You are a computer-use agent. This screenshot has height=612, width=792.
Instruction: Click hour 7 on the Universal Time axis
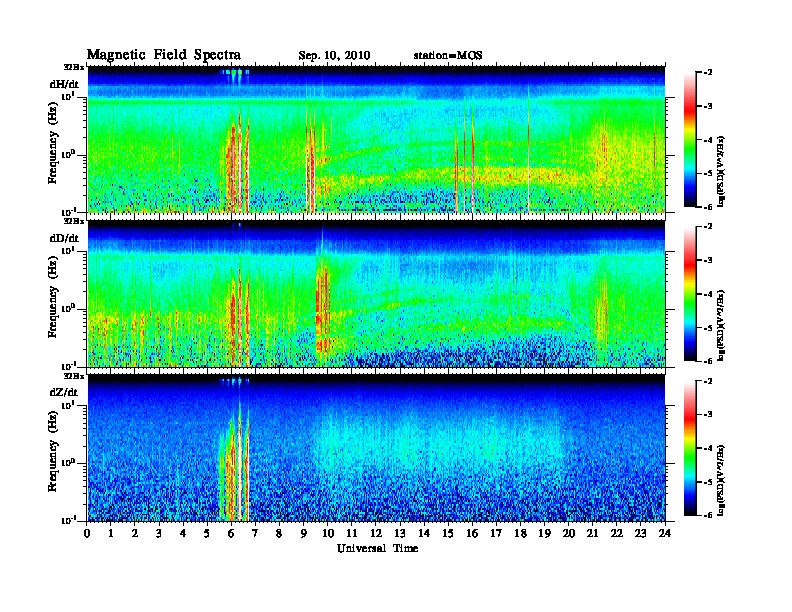pyautogui.click(x=256, y=534)
